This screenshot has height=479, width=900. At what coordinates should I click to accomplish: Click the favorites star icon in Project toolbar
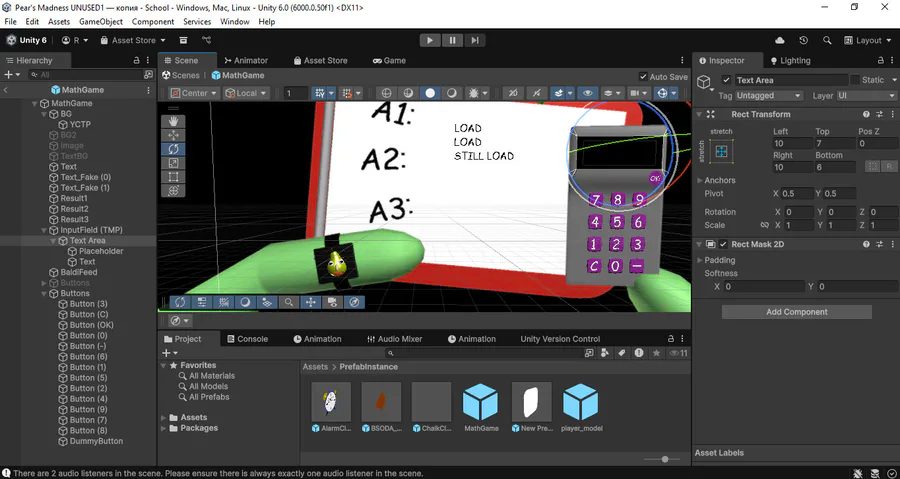657,353
